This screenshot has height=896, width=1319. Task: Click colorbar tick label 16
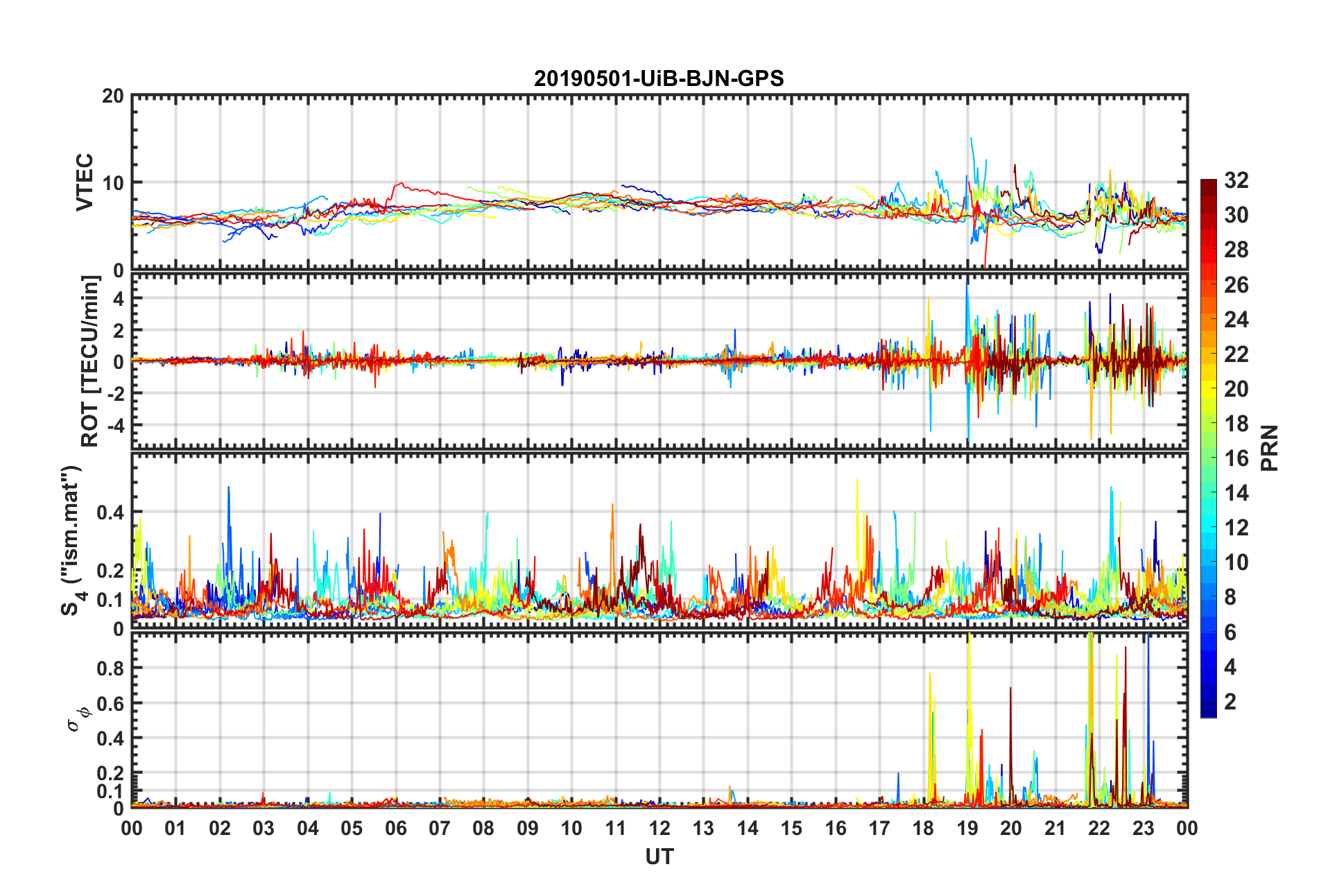1236,458
